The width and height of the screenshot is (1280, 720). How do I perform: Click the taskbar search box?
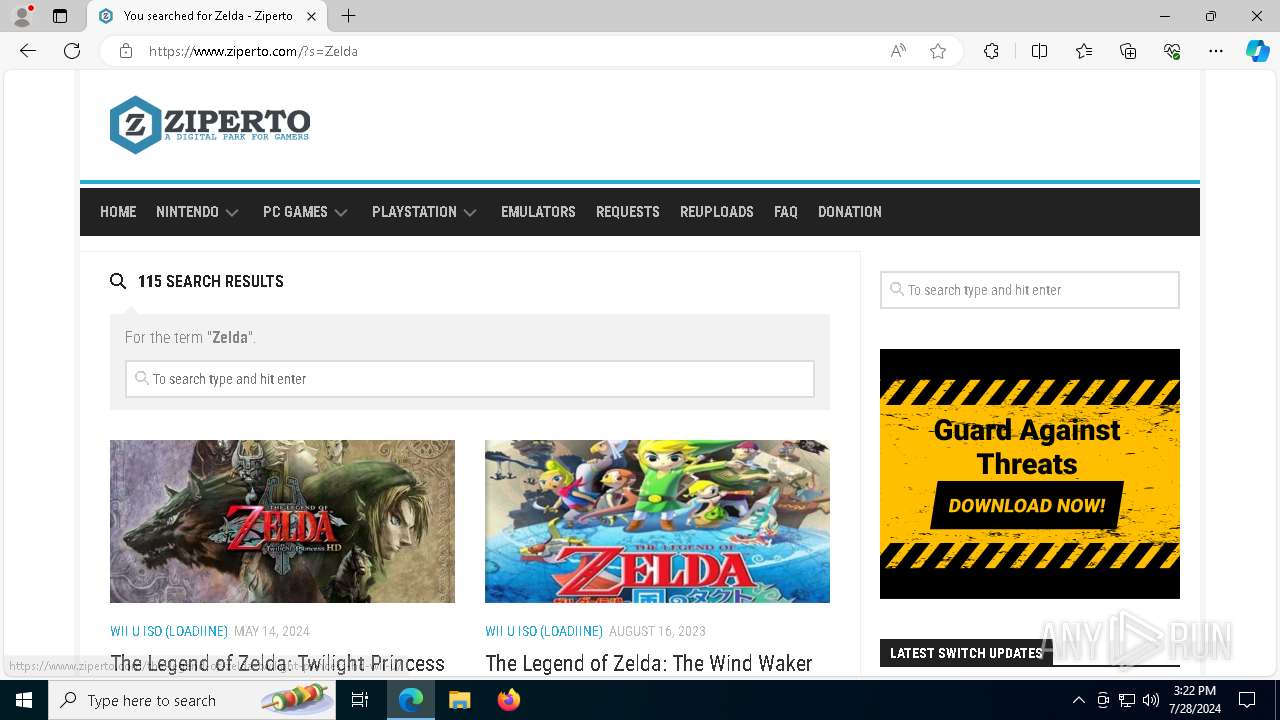tap(192, 700)
